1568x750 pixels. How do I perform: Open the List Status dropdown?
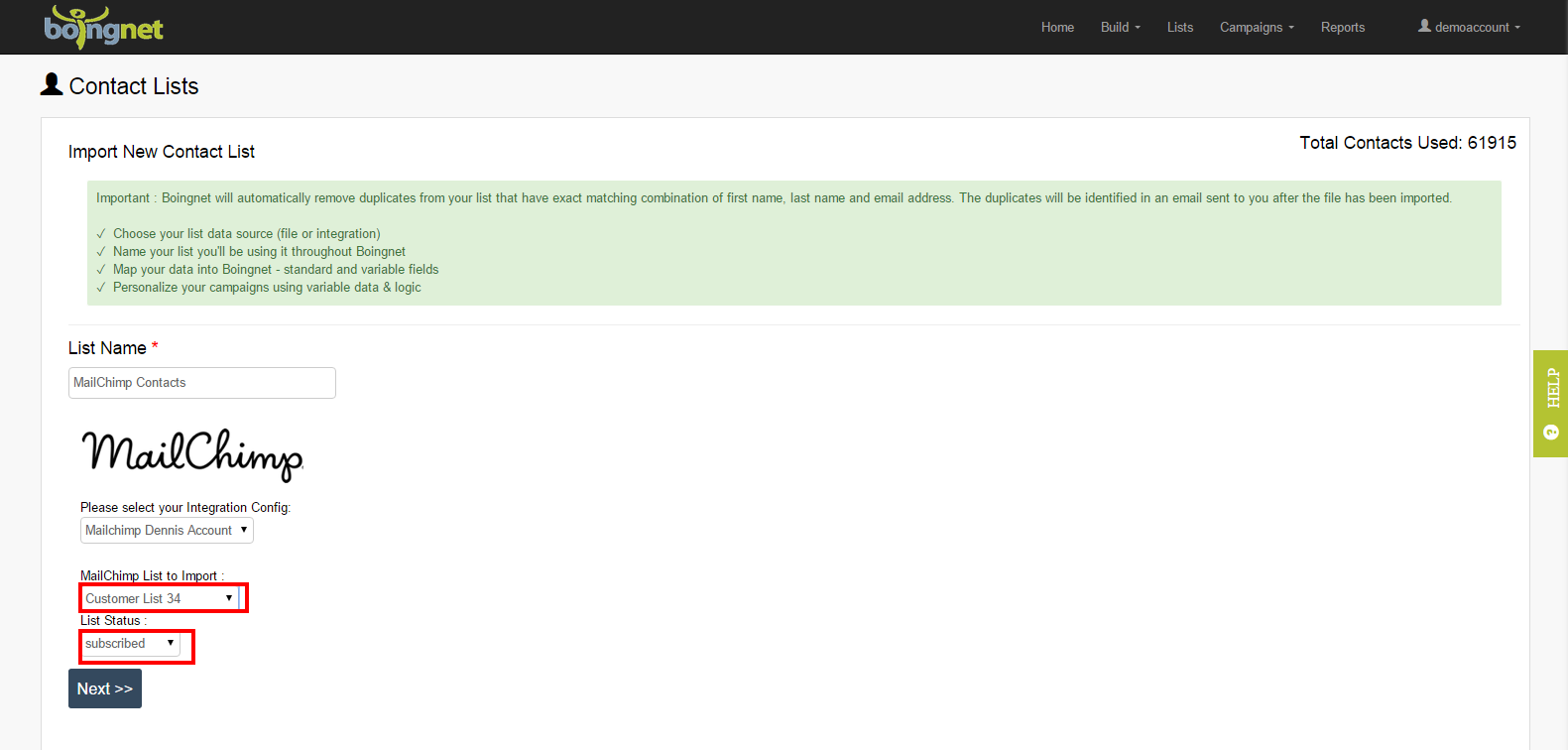coord(130,644)
